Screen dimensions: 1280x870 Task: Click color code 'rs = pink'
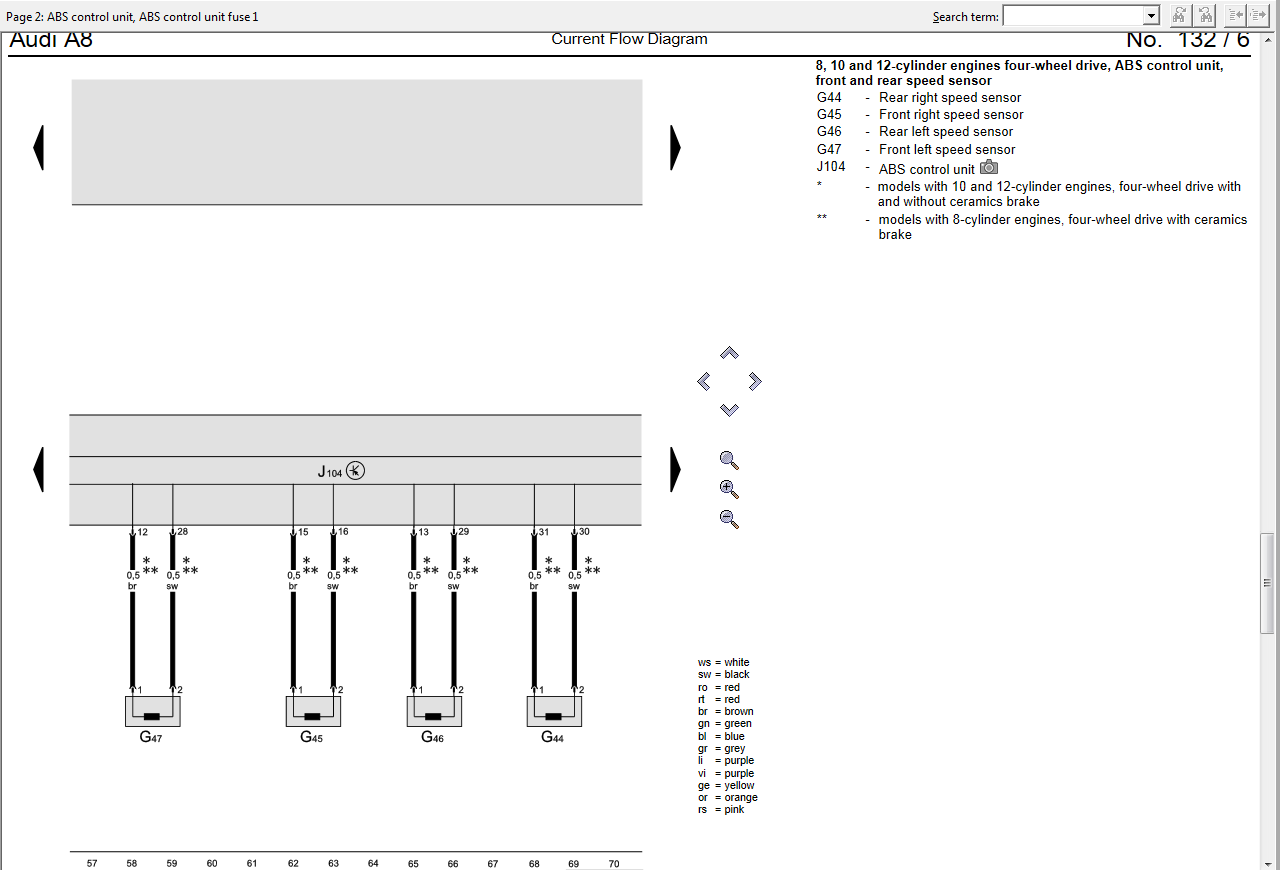click(x=721, y=809)
